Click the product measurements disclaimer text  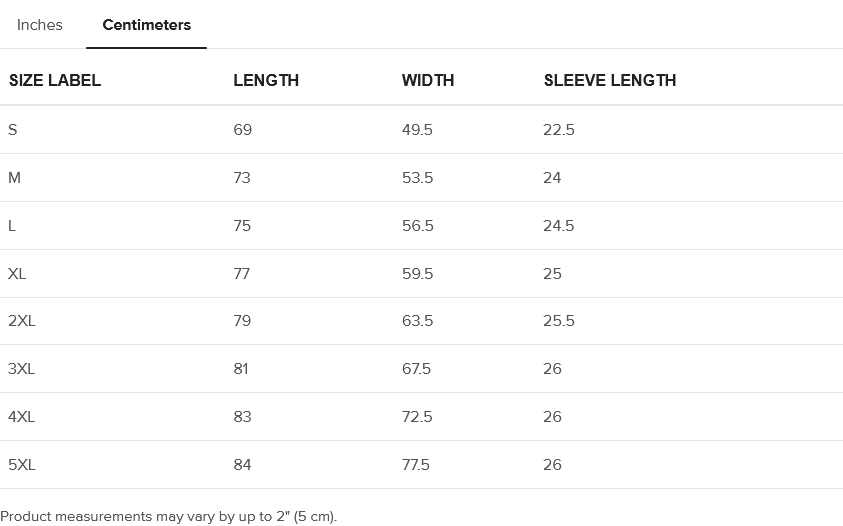pyautogui.click(x=169, y=517)
